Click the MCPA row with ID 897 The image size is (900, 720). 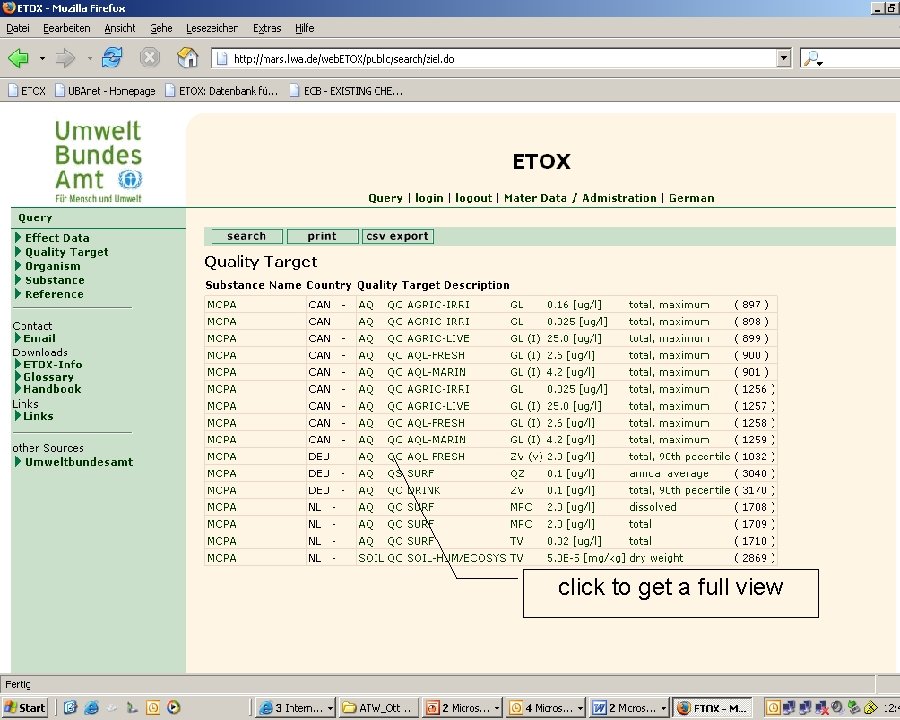[490, 305]
